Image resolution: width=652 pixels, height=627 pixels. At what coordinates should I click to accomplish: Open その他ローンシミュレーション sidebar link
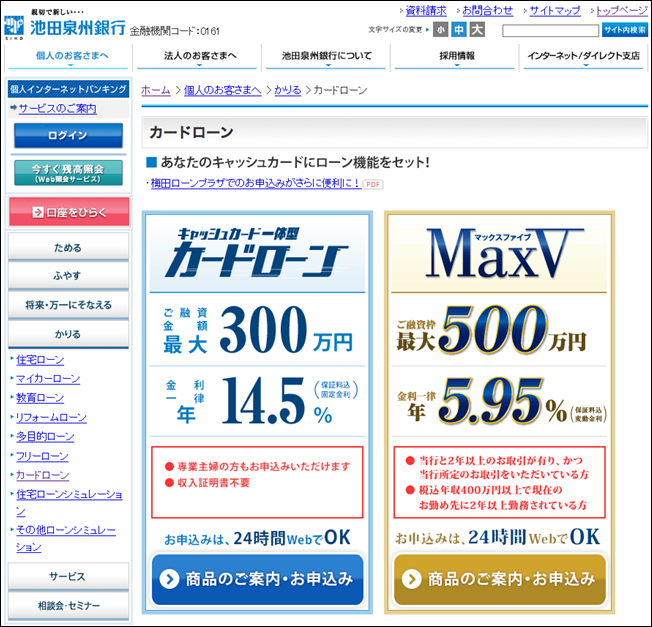66,538
